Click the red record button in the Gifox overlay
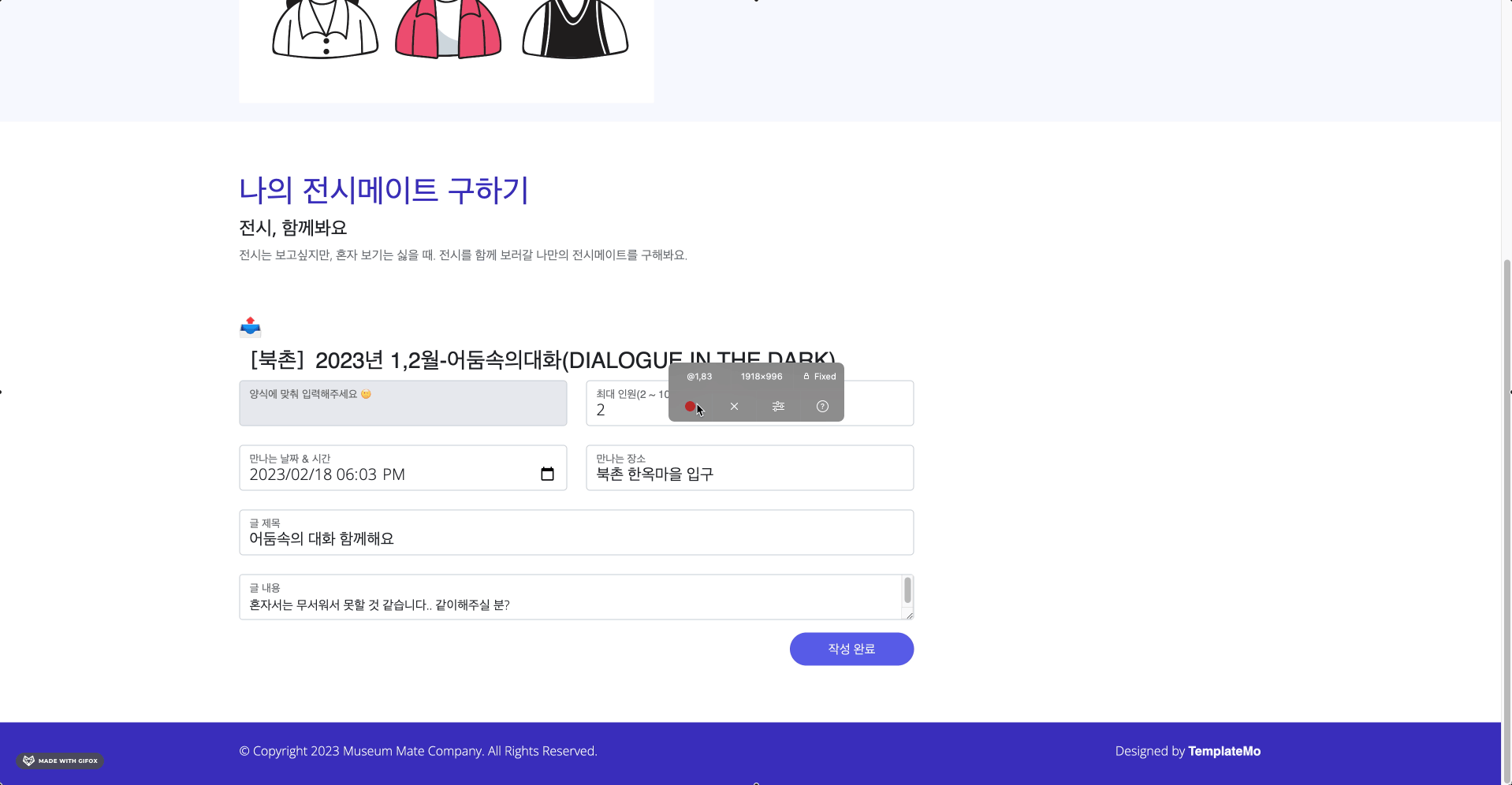The image size is (1512, 785). pyautogui.click(x=692, y=406)
